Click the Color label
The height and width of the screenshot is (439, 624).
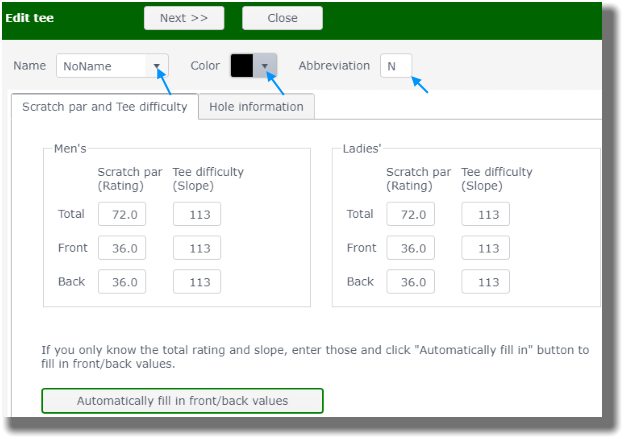click(x=205, y=66)
